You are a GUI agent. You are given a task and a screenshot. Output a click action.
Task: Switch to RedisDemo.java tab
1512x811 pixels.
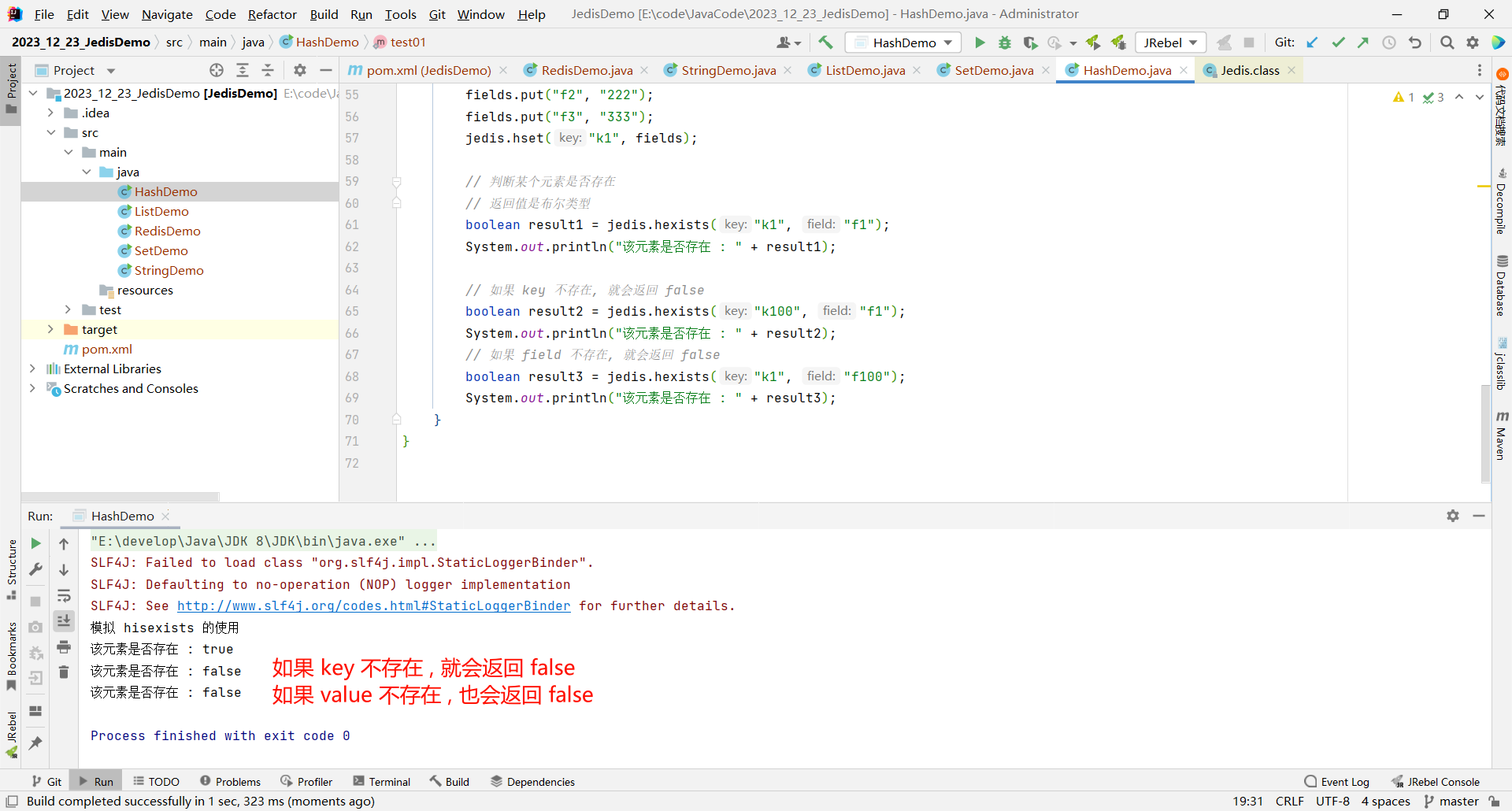pos(586,70)
